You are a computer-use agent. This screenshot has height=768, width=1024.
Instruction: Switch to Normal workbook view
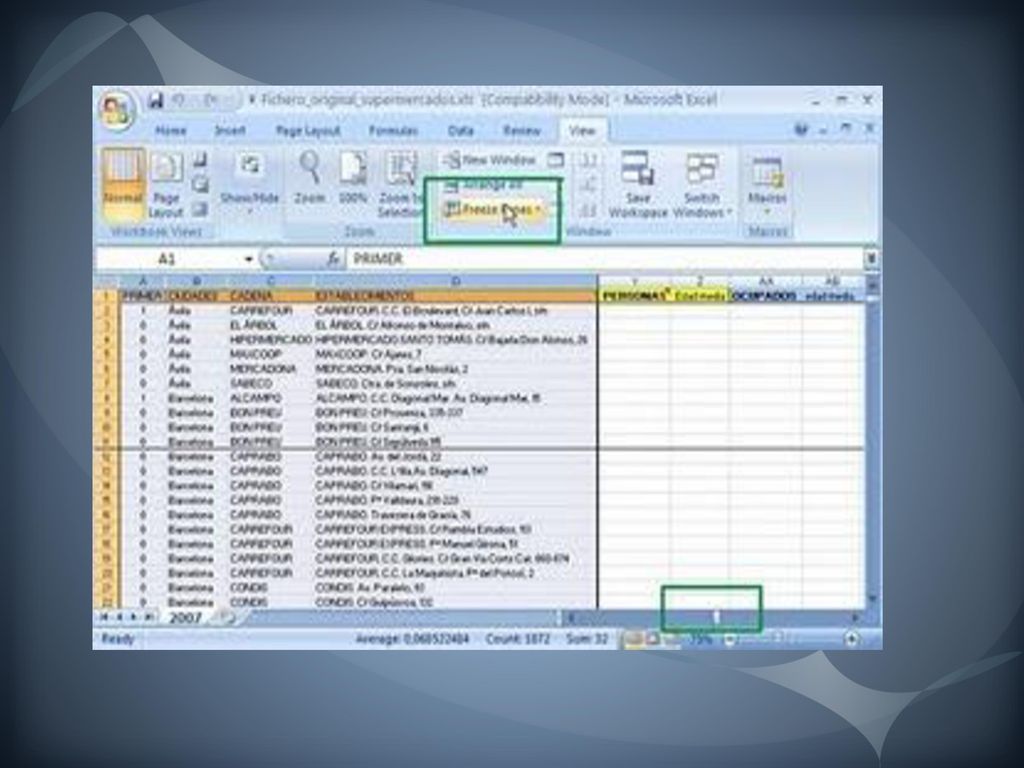pos(123,185)
